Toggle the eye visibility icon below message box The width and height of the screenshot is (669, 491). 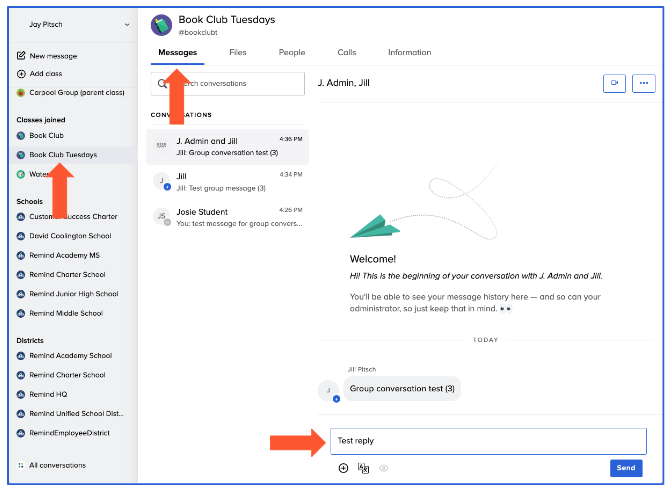[384, 467]
